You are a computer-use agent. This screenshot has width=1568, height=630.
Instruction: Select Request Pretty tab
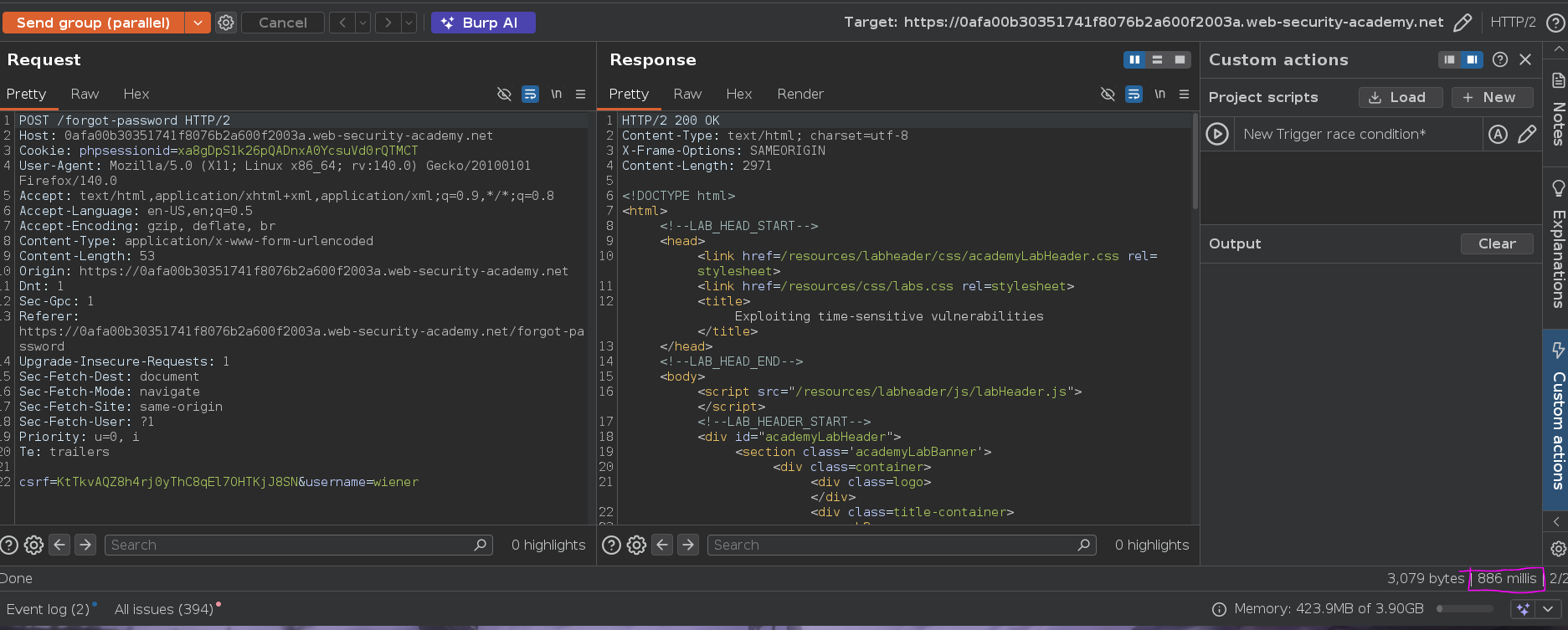coord(26,94)
